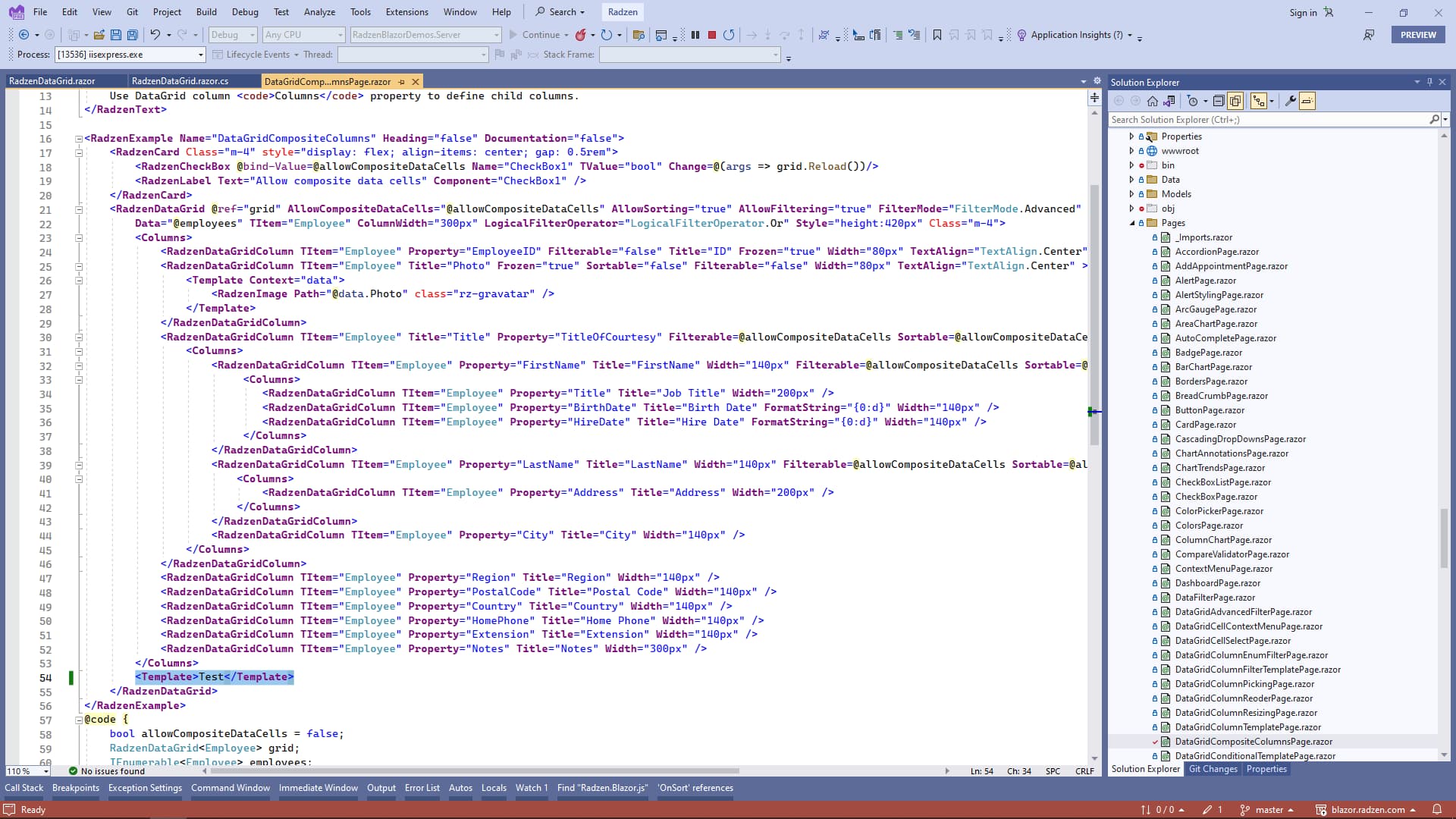
Task: Open the Extensions menu
Action: tap(406, 12)
